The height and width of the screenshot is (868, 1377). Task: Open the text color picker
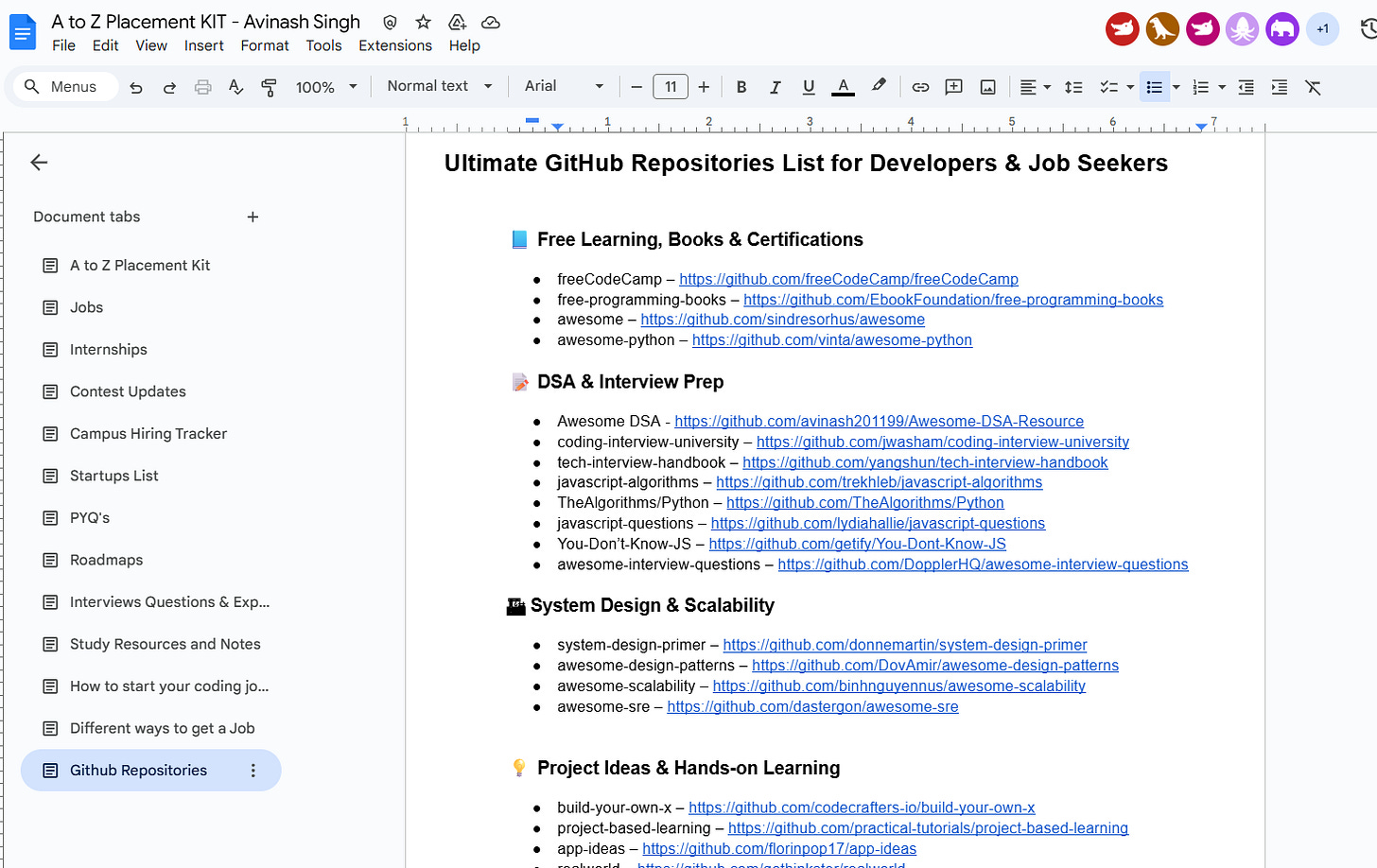point(843,87)
